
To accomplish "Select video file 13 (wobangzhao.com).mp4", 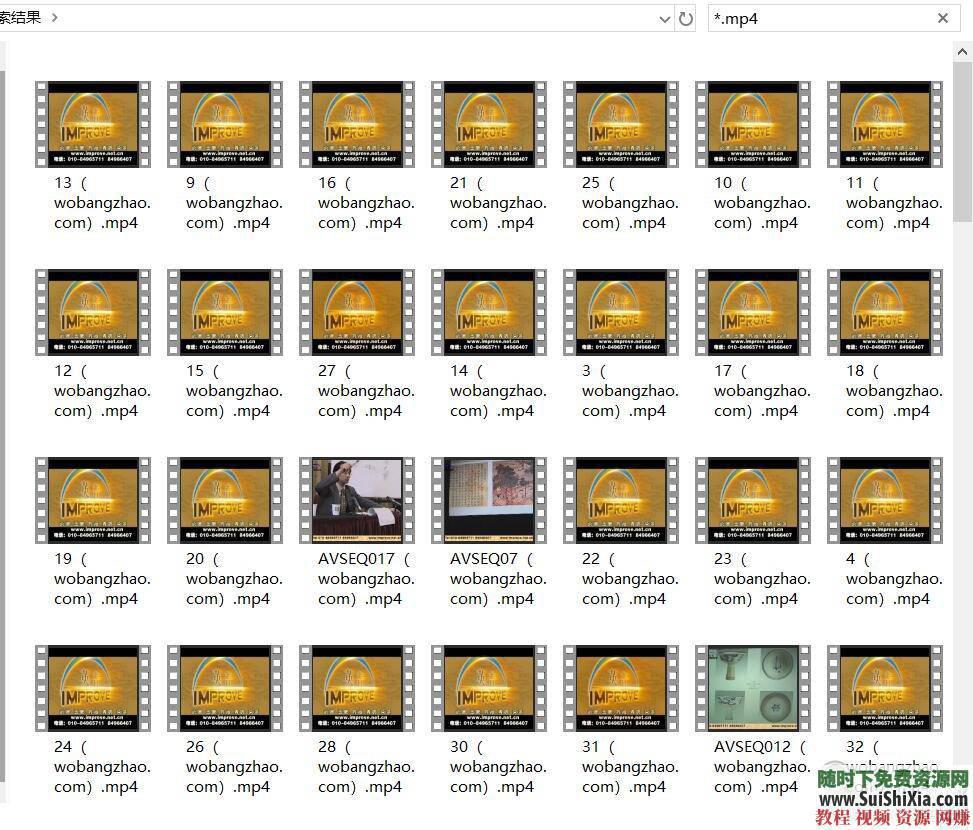I will coord(93,124).
